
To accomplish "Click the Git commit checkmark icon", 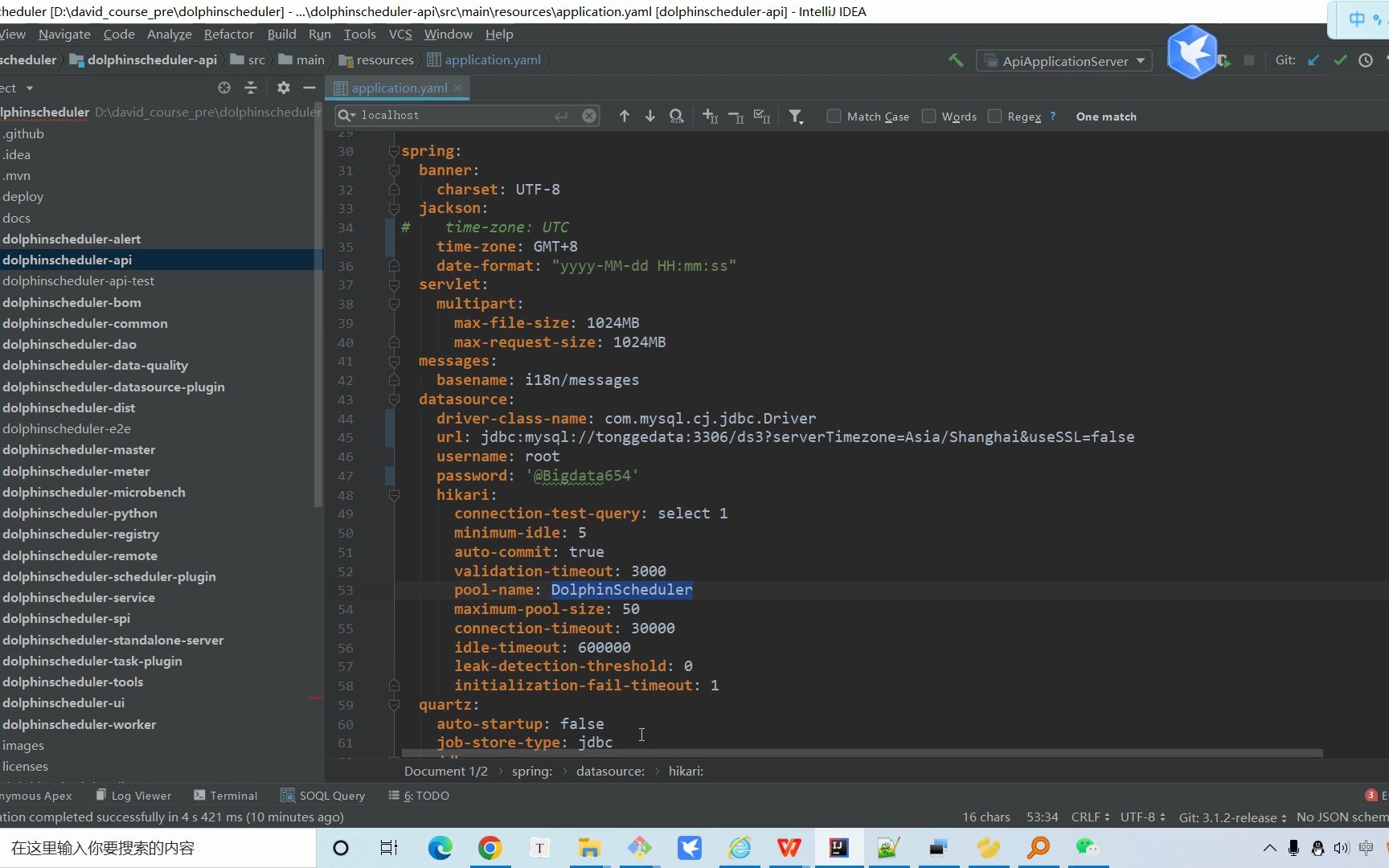I will click(x=1340, y=60).
